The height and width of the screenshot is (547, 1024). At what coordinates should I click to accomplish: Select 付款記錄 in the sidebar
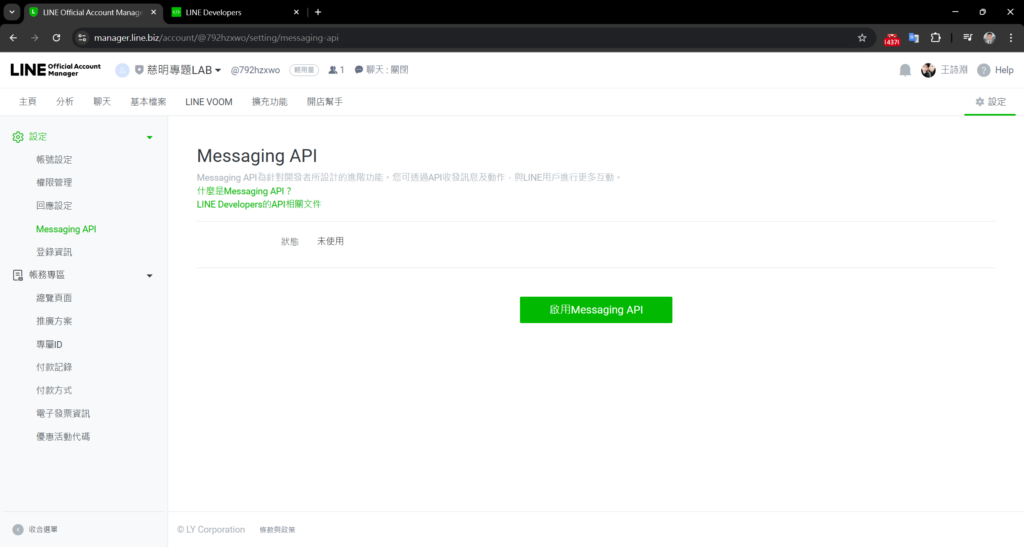[x=54, y=367]
